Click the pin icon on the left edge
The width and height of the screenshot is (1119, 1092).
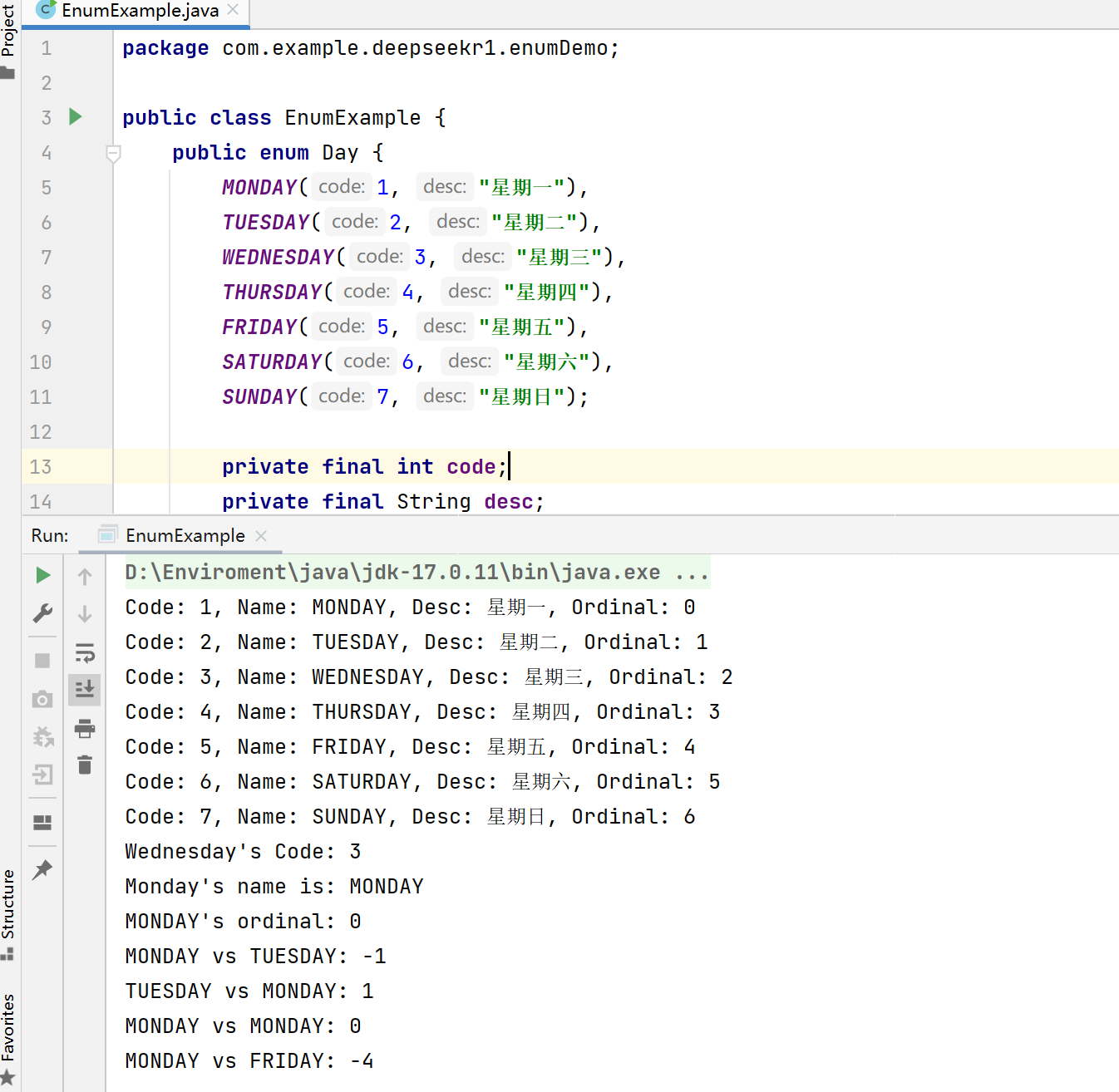pyautogui.click(x=42, y=870)
